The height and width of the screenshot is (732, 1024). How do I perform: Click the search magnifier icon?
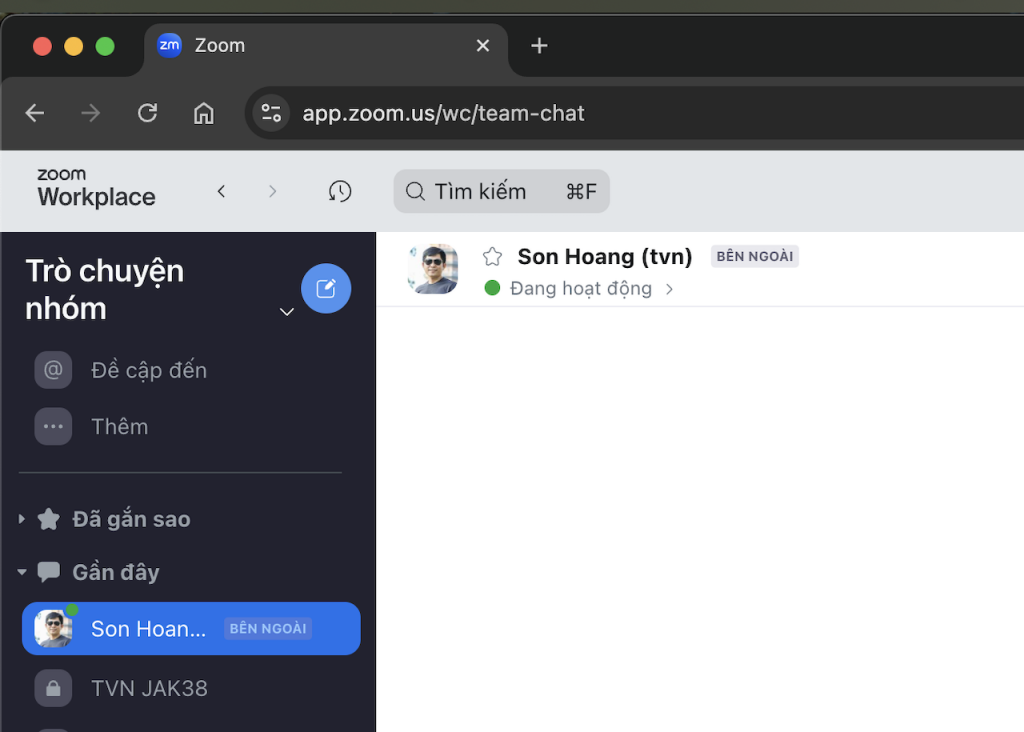point(415,191)
